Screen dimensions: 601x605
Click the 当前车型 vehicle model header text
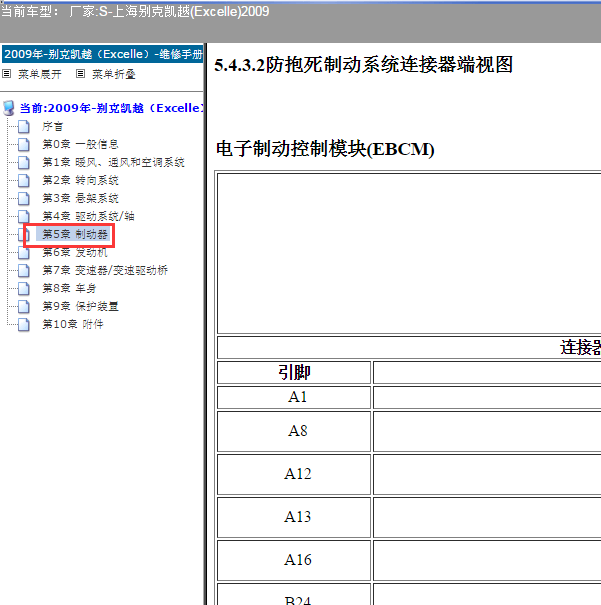pos(135,12)
